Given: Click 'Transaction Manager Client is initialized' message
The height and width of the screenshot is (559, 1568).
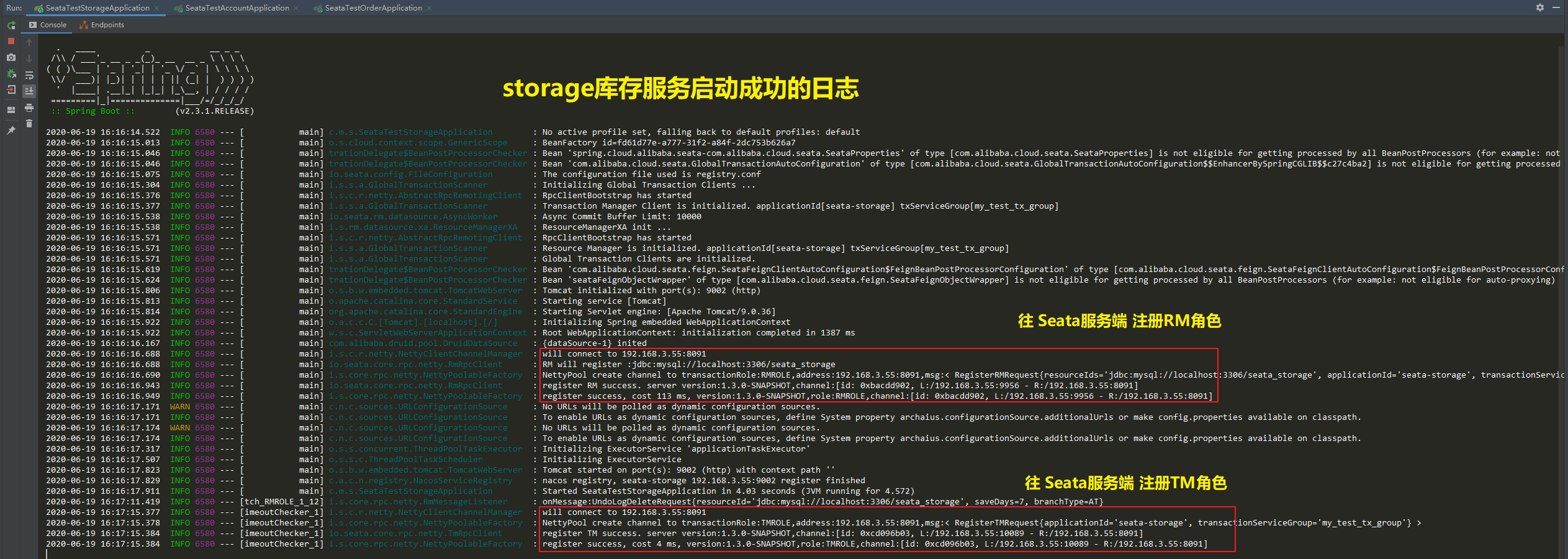Looking at the screenshot, I should 801,206.
